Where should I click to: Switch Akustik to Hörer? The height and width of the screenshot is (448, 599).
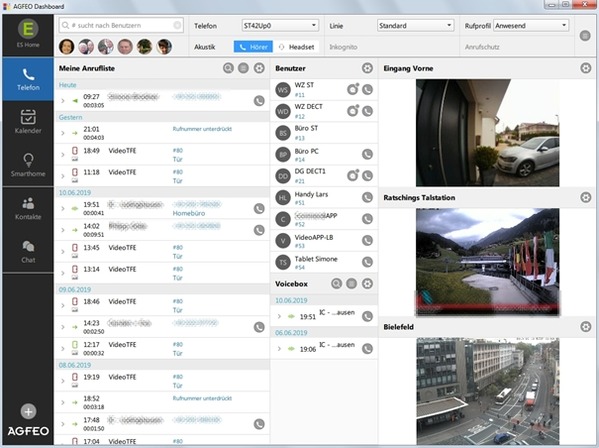tap(253, 47)
